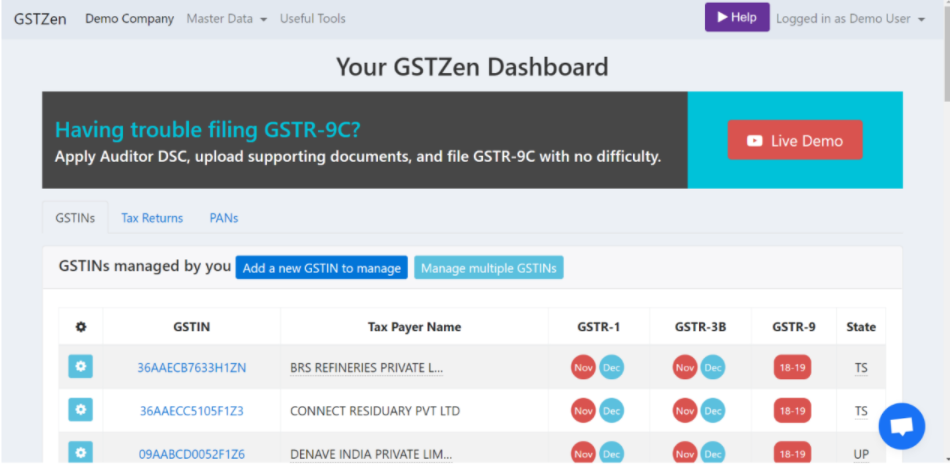The height and width of the screenshot is (465, 950).
Task: Open the blue chat bubble widget
Action: click(902, 426)
